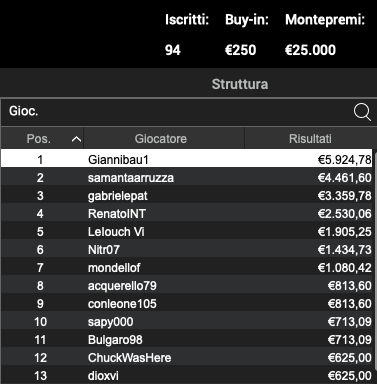Sort by the Giocatore column header
This screenshot has width=377, height=384.
(161, 139)
